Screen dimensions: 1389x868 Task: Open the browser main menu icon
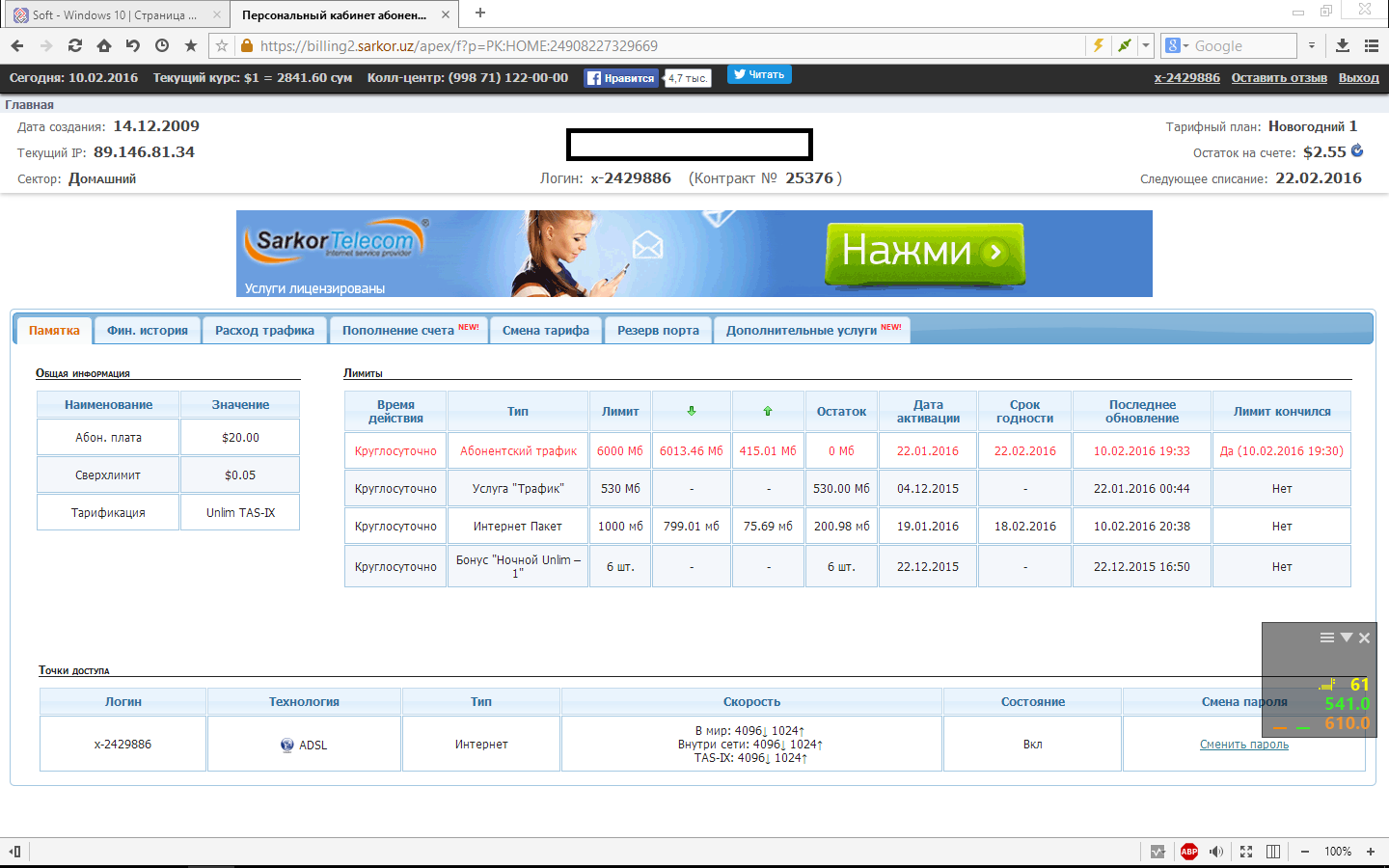[1372, 45]
